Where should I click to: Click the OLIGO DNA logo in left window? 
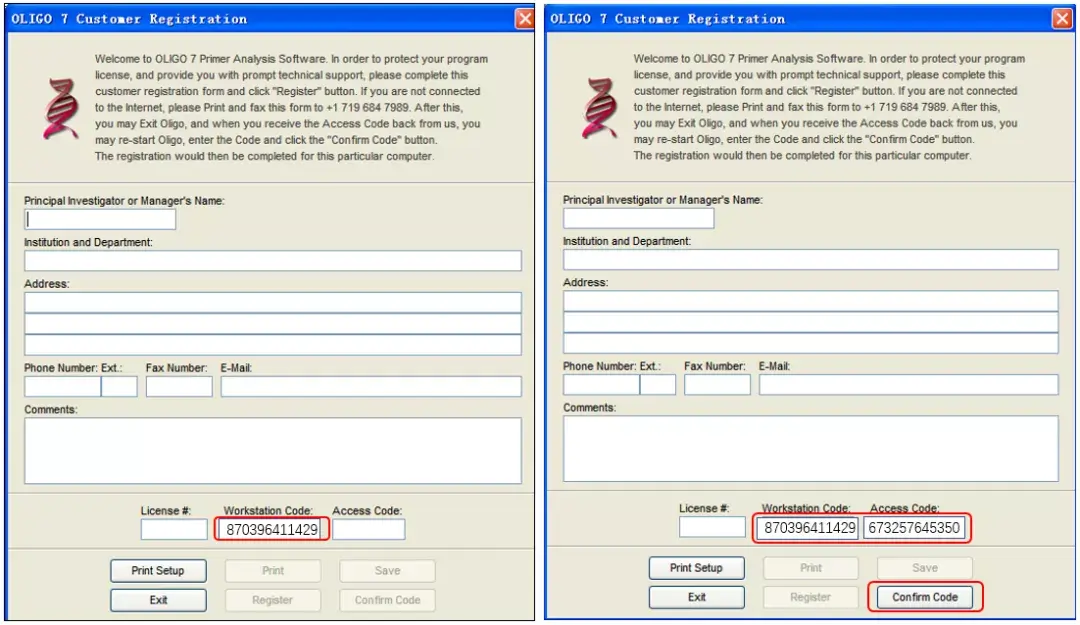point(61,108)
